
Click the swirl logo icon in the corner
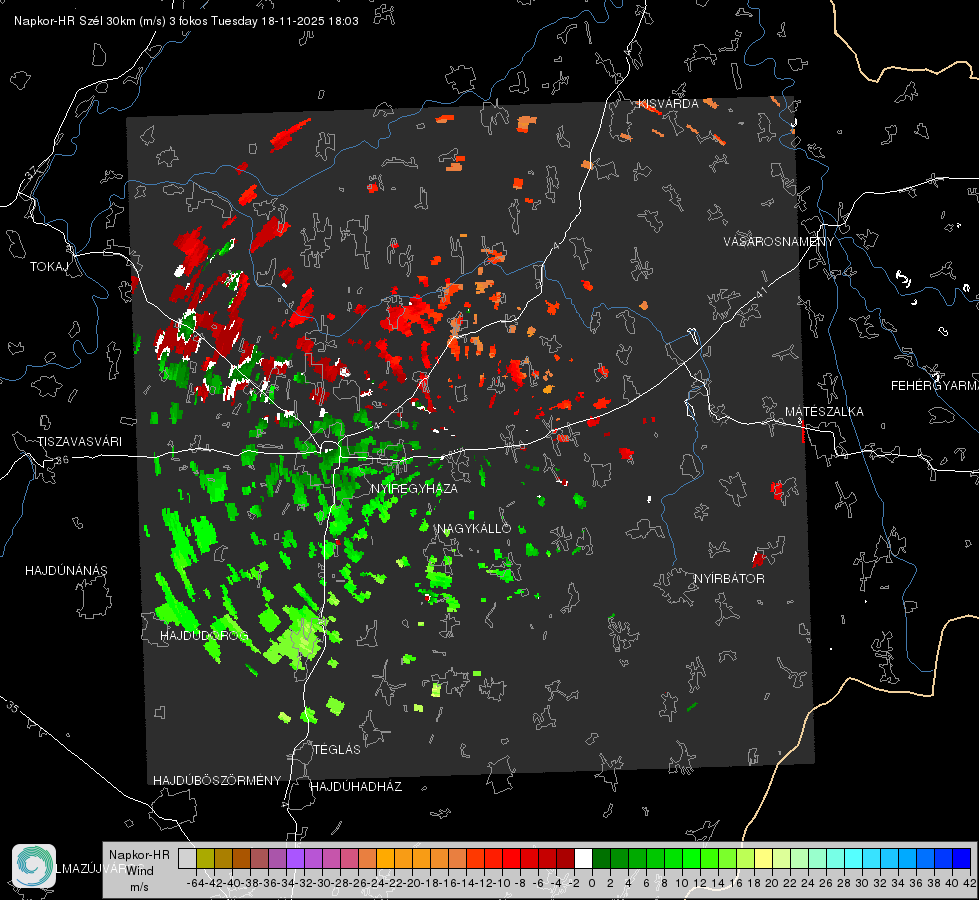coord(34,866)
